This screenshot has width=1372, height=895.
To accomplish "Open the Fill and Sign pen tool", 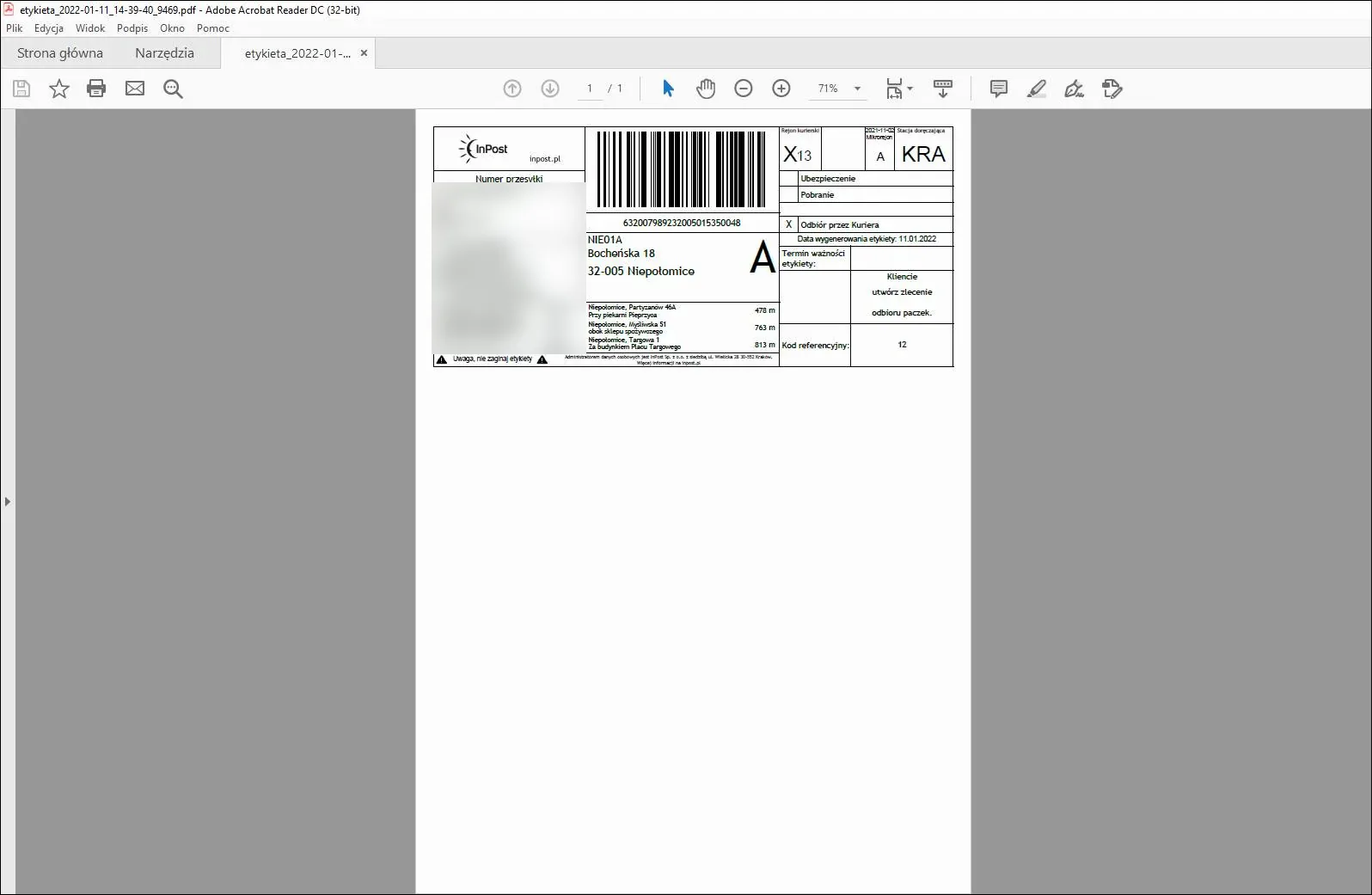I will [x=1074, y=89].
